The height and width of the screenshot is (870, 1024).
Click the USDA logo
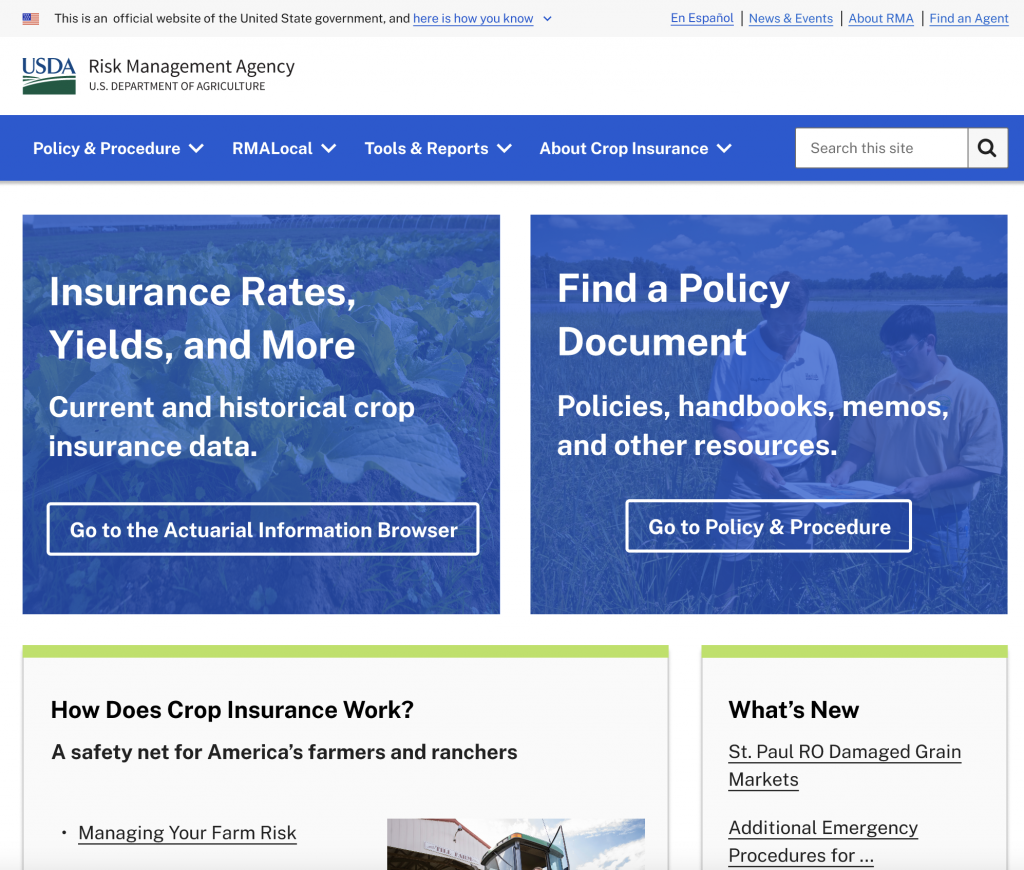click(49, 75)
